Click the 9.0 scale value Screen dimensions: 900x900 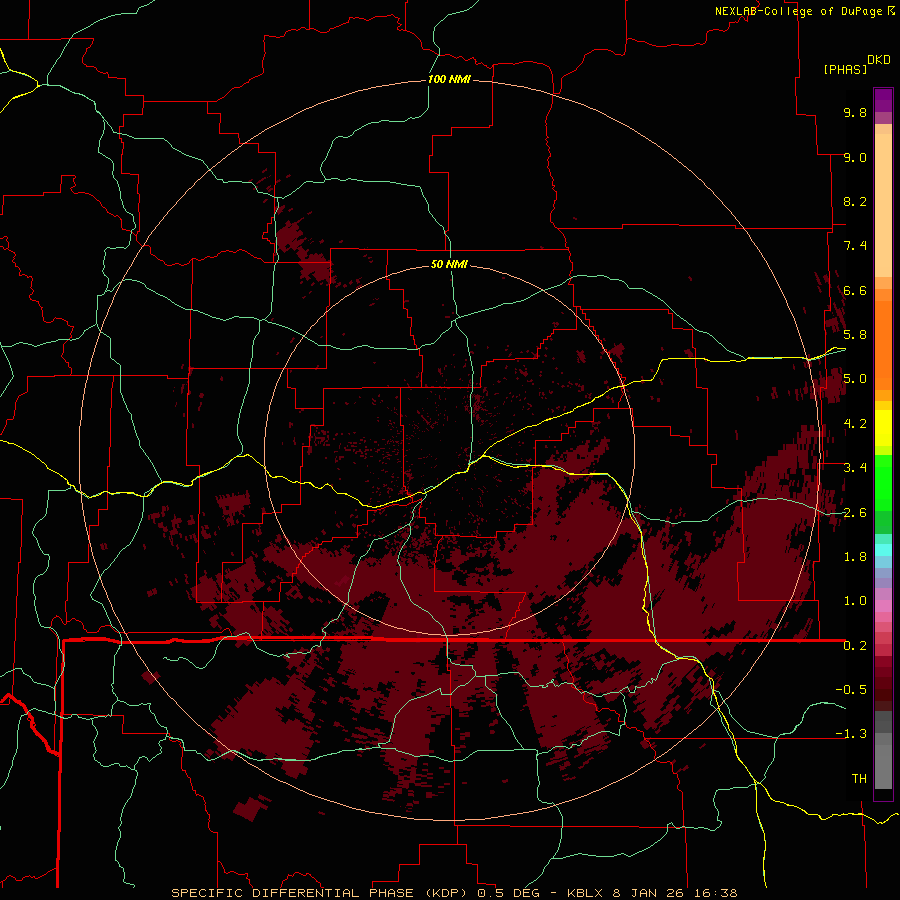pos(855,157)
